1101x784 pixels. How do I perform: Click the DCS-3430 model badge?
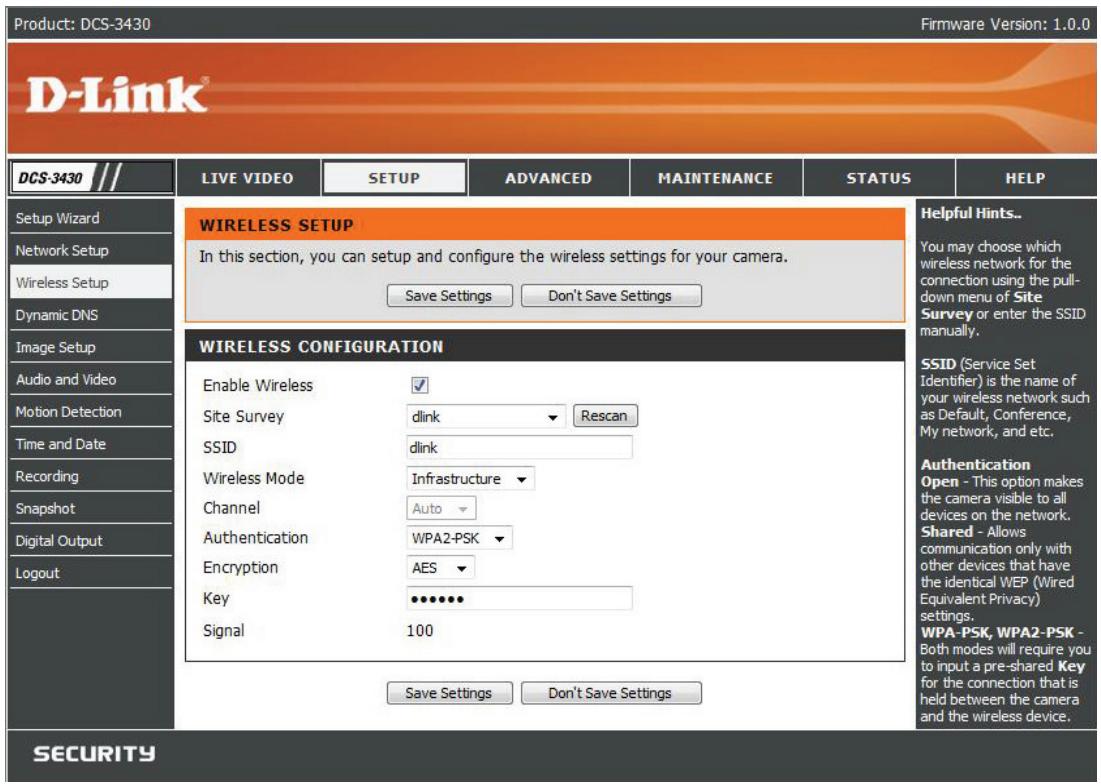(91, 178)
